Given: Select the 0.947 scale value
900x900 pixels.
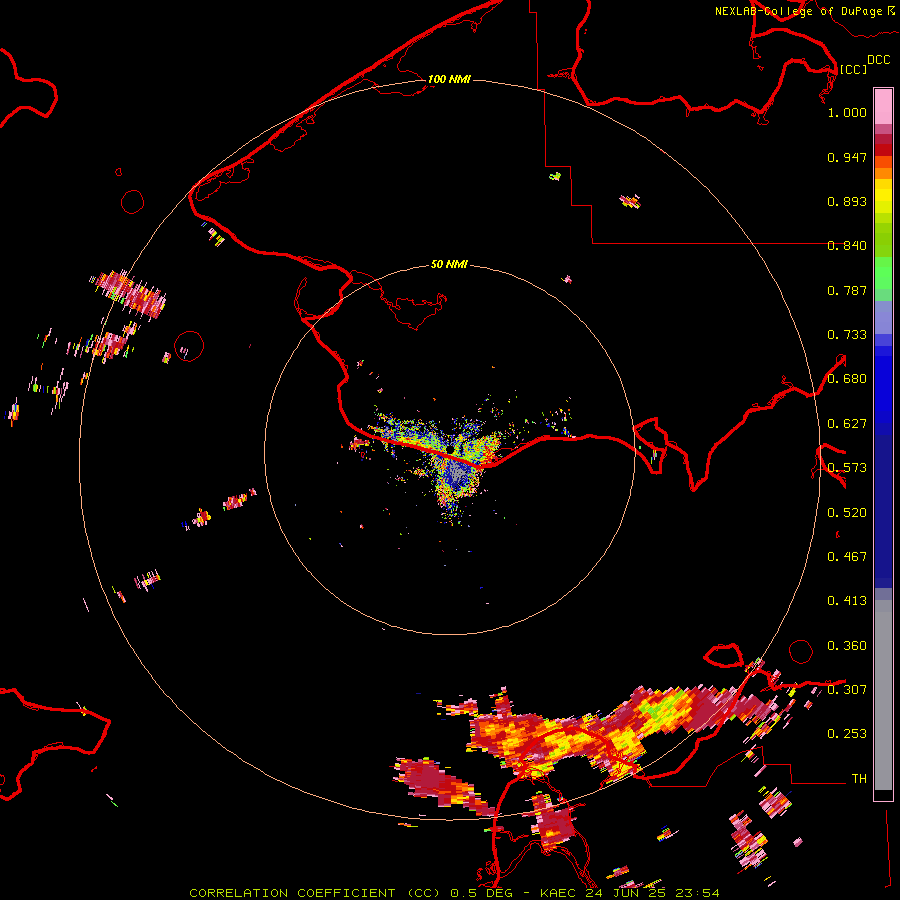Looking at the screenshot, I should coord(847,157).
